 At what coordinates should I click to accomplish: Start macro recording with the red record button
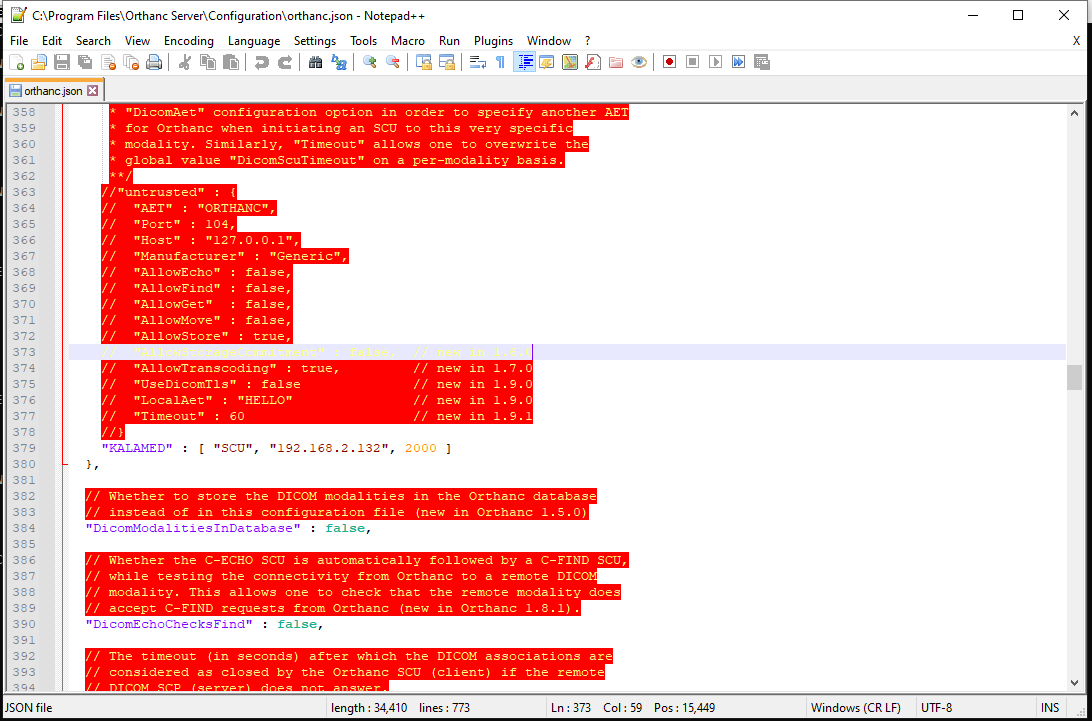(669, 62)
